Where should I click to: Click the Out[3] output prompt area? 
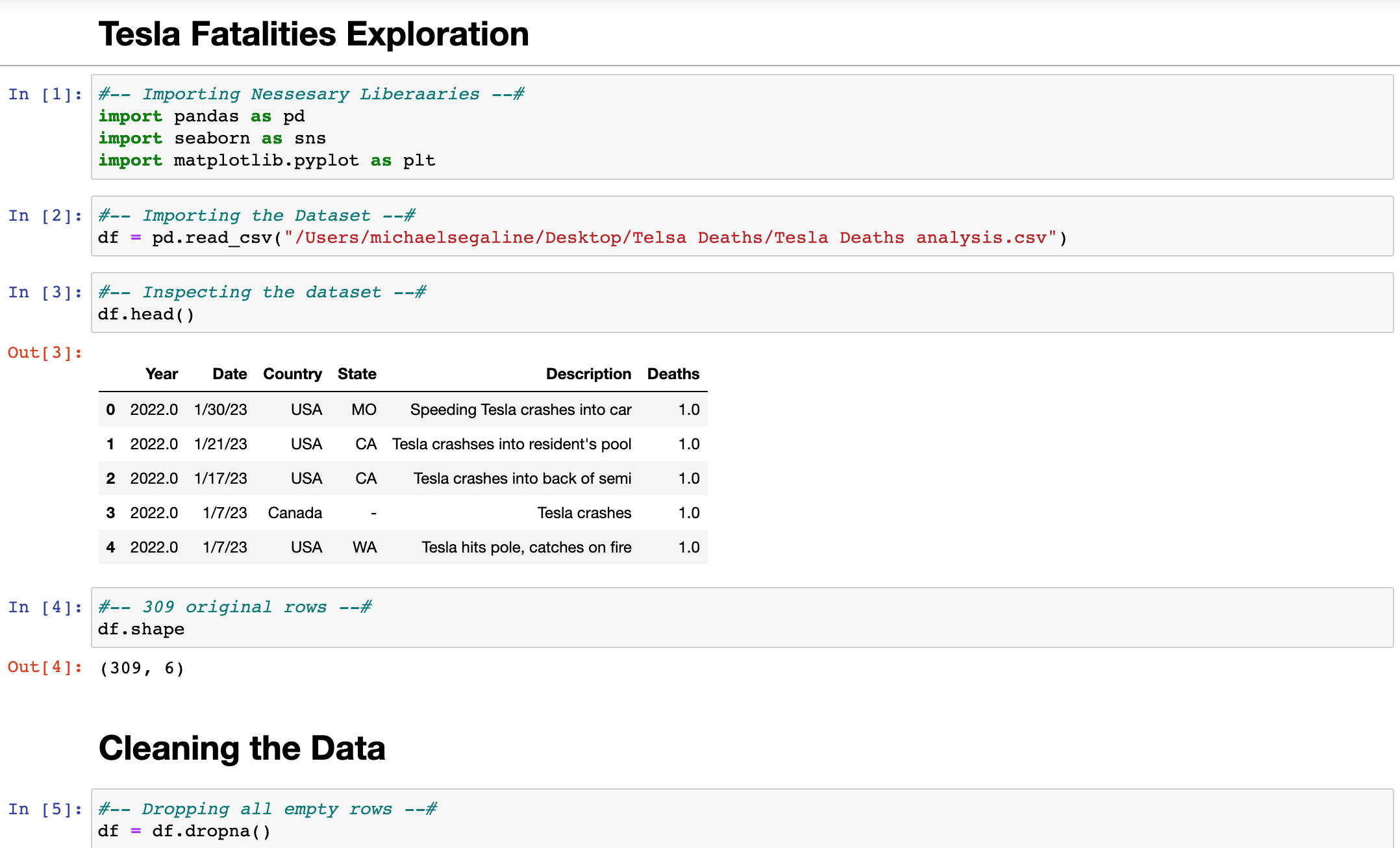pos(45,353)
